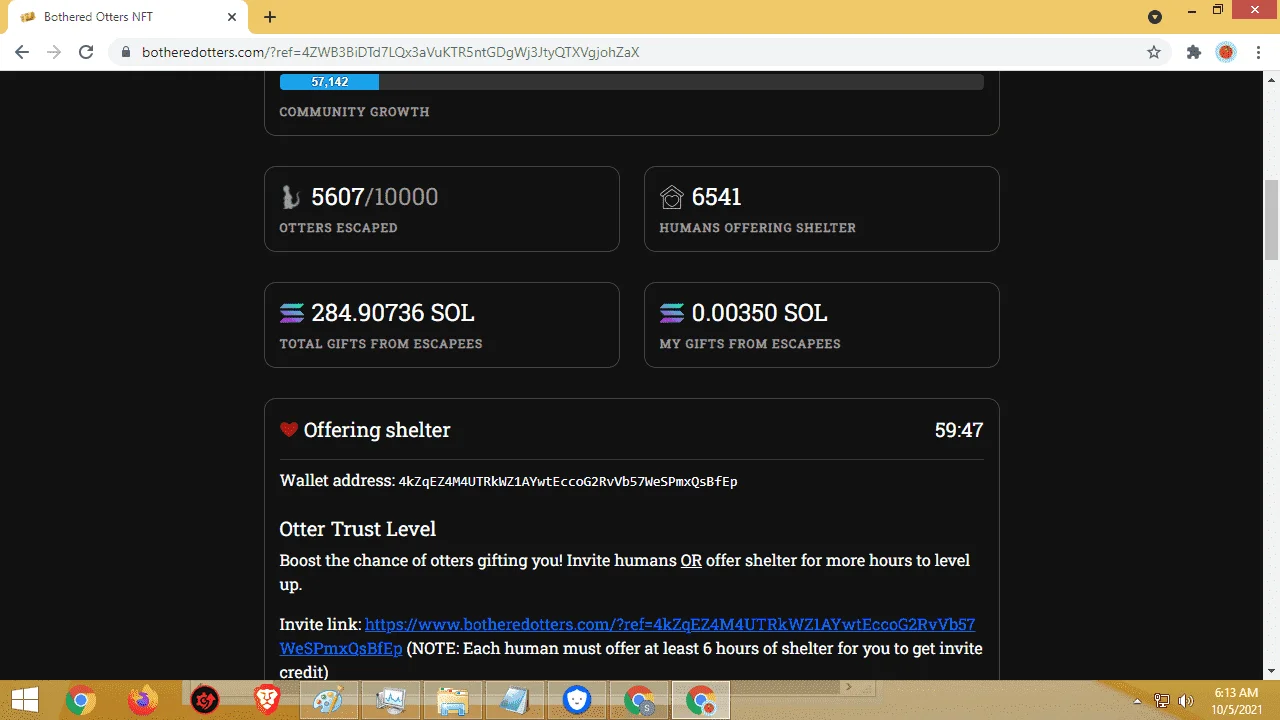This screenshot has height=720, width=1280.
Task: Bookmark this page with the star icon
Action: (1154, 52)
